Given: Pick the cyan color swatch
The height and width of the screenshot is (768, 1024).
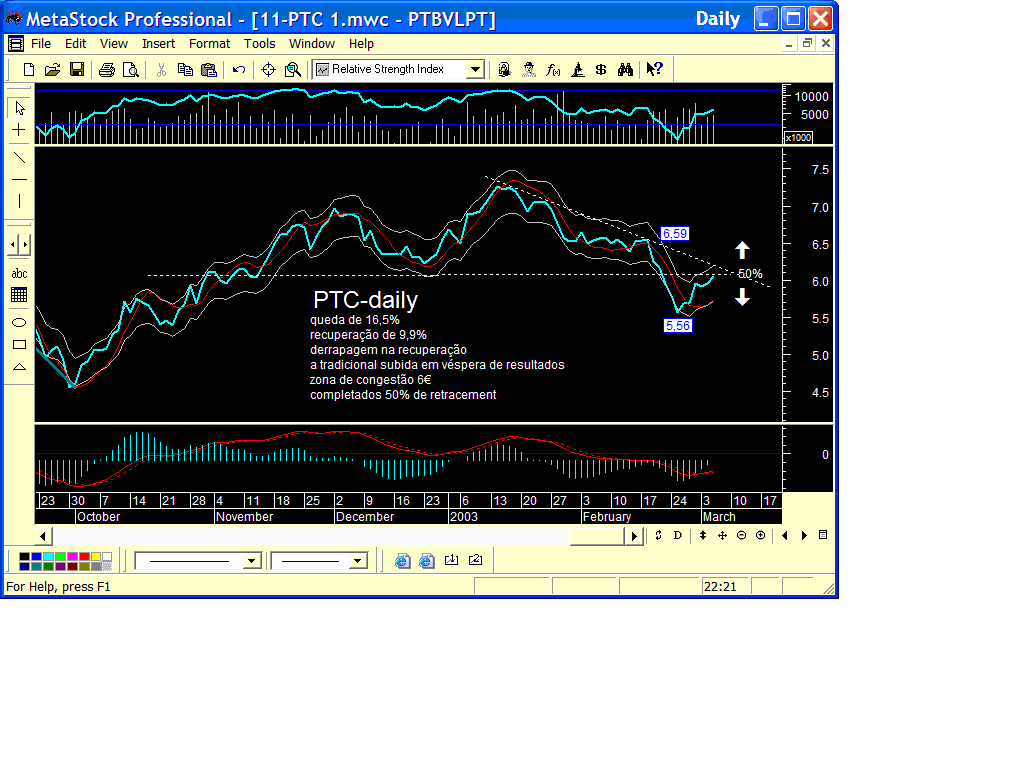Looking at the screenshot, I should (x=48, y=556).
